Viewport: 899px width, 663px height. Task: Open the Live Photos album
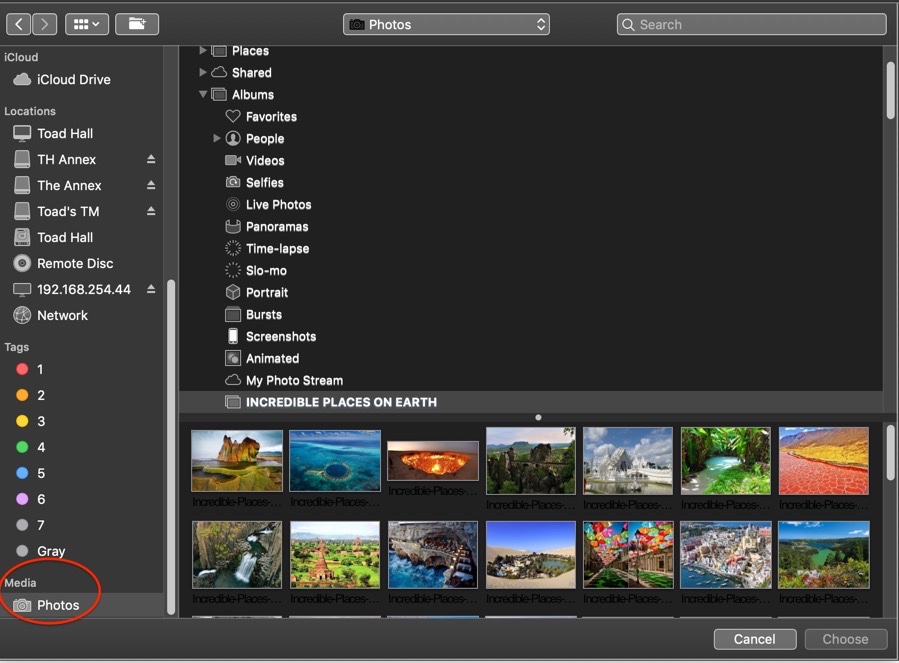278,204
